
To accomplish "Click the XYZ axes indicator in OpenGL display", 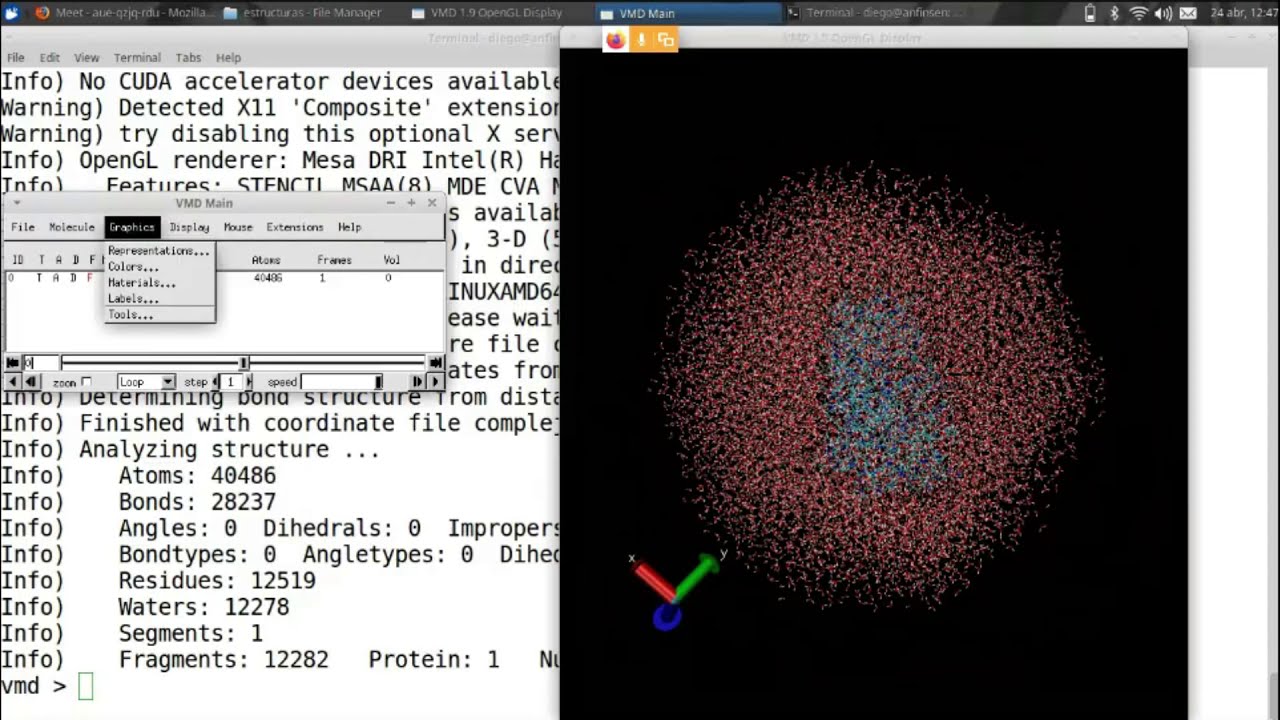I will [675, 590].
